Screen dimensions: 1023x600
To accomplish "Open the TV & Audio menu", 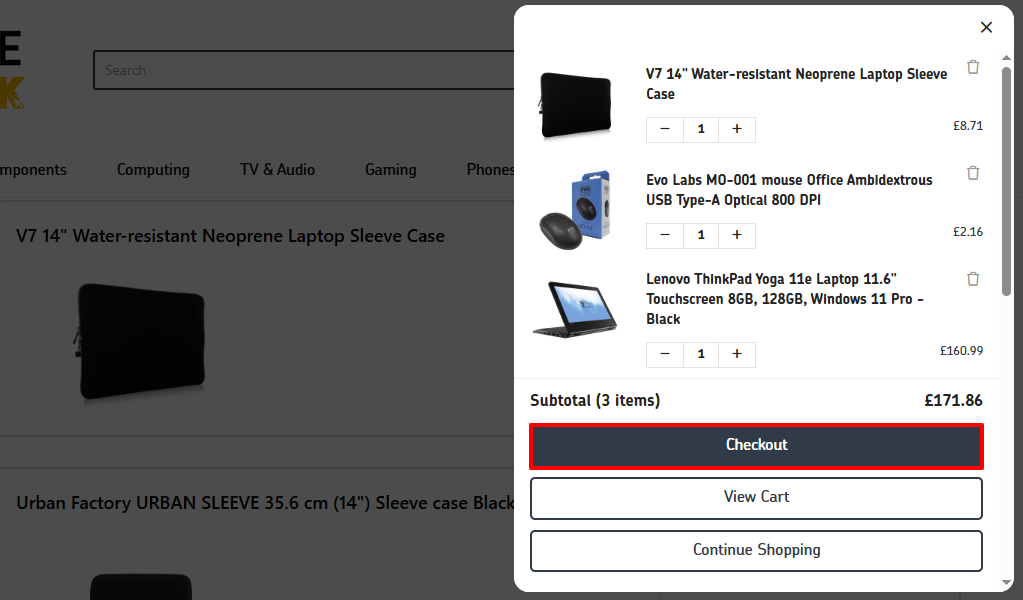I will click(277, 170).
